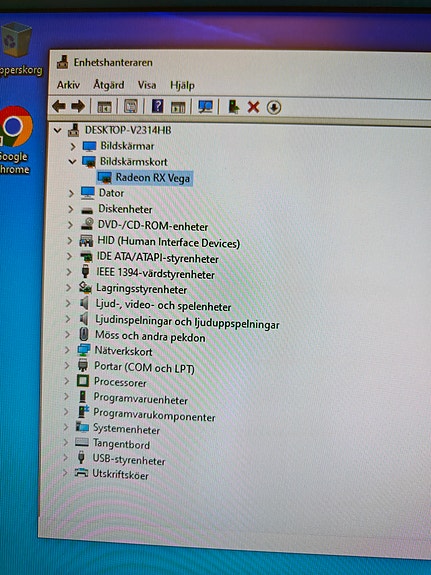Click the circular down-arrow disable device icon
431x575 pixels.
pyautogui.click(x=274, y=107)
